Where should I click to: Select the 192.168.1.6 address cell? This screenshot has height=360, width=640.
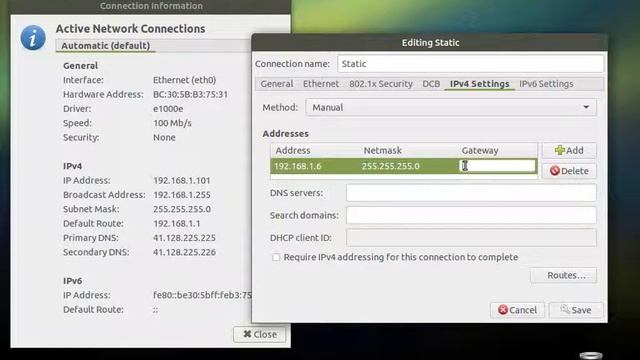click(298, 166)
